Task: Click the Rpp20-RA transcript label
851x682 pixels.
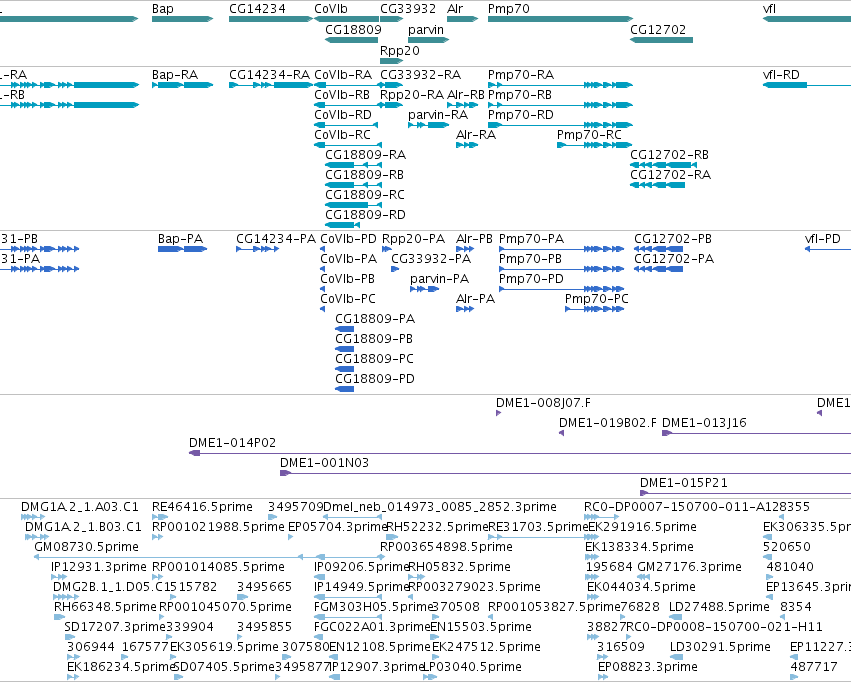Action: (412, 95)
